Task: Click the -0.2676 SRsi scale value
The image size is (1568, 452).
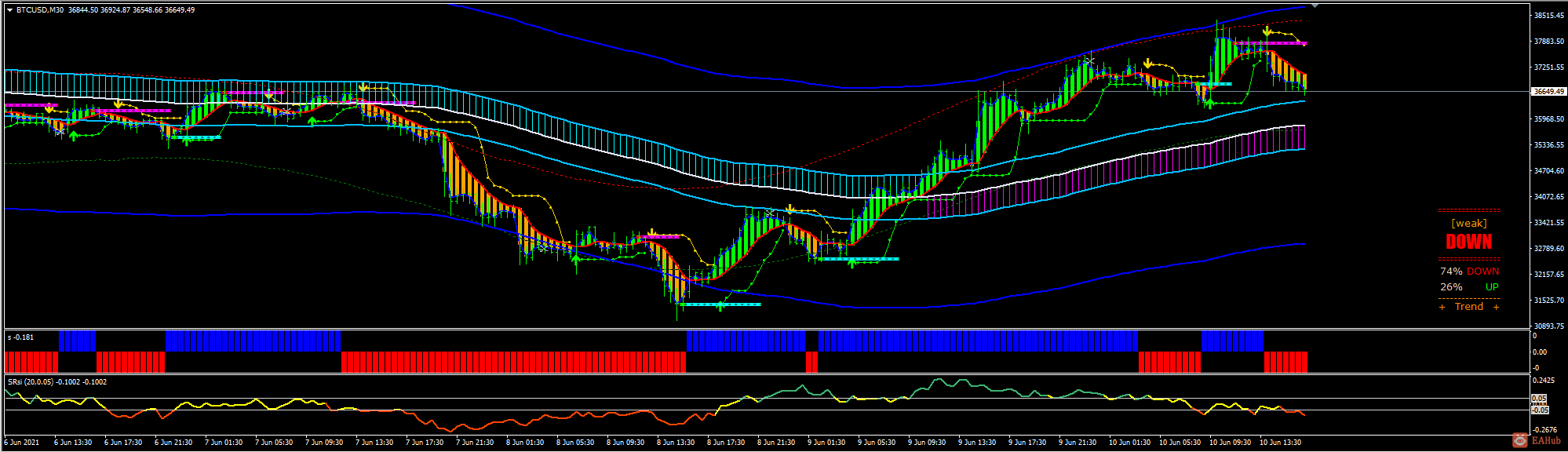Action: [x=1544, y=430]
